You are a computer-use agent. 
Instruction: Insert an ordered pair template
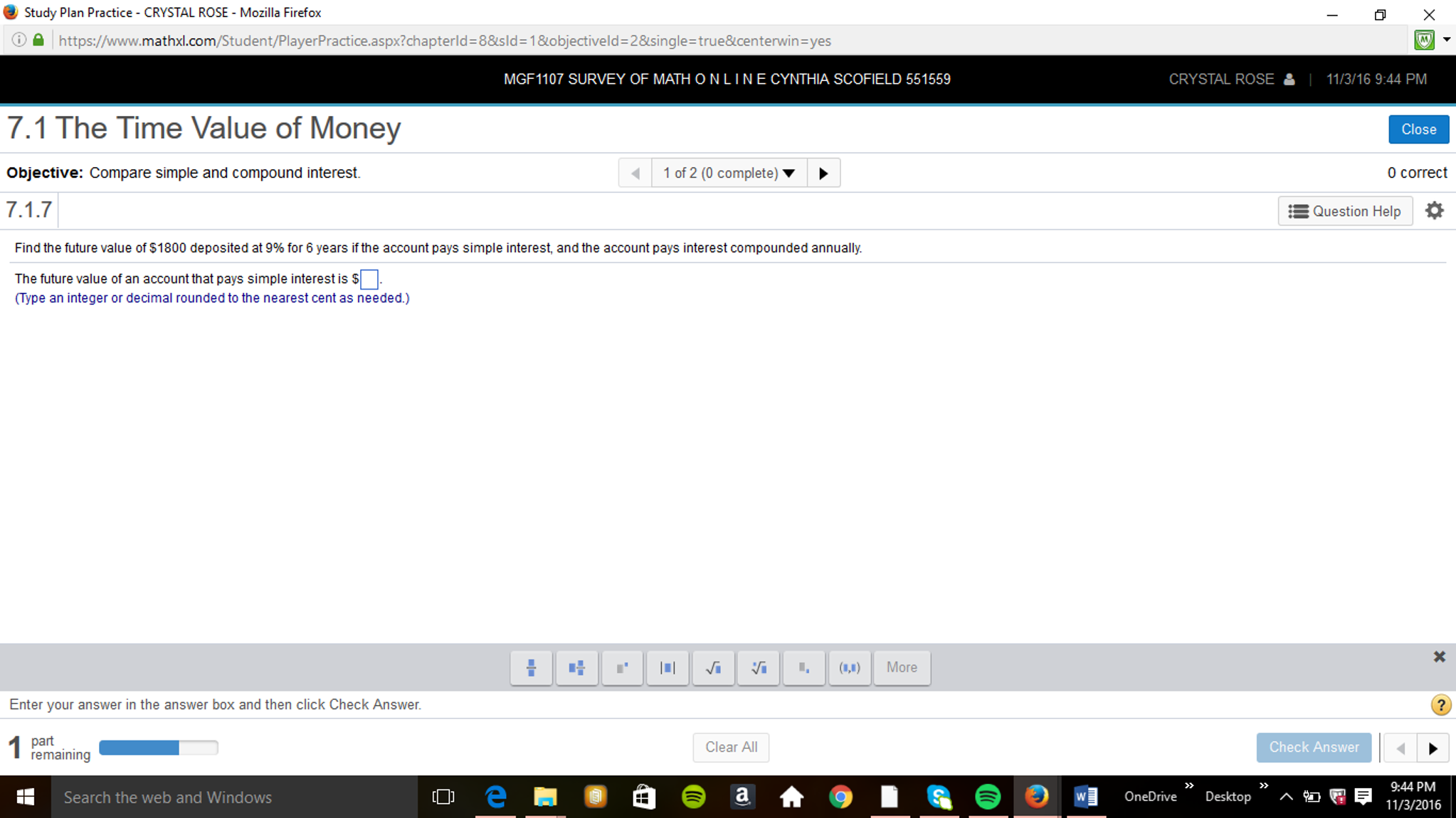click(849, 667)
